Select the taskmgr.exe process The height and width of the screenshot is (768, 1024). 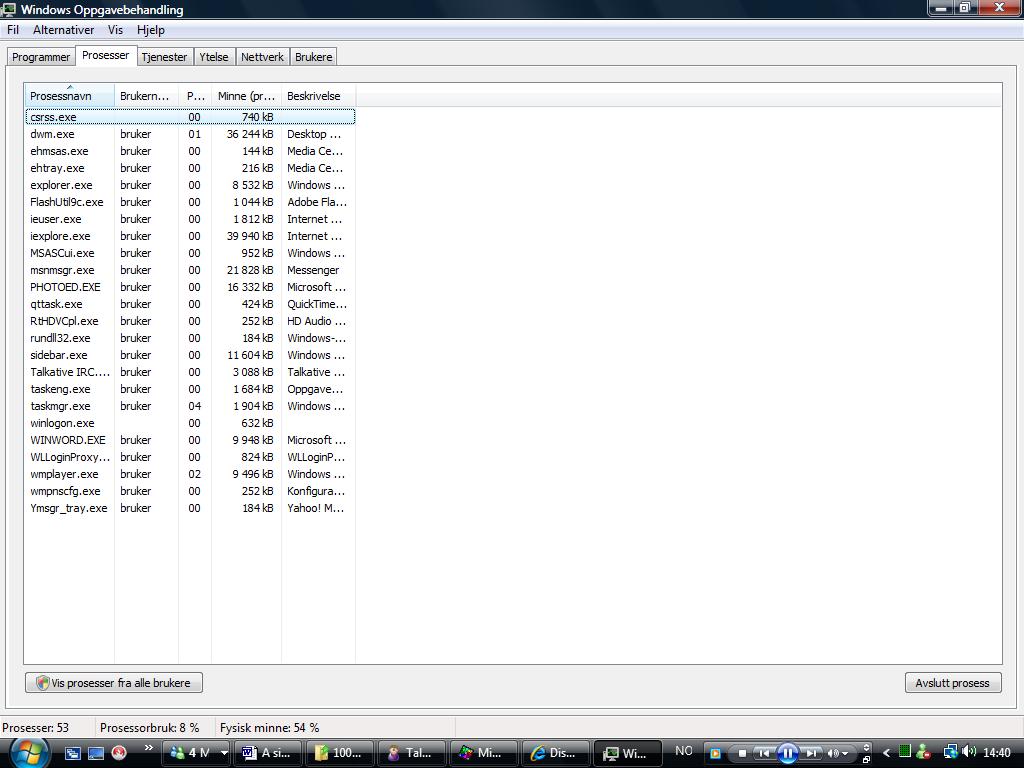(190, 406)
